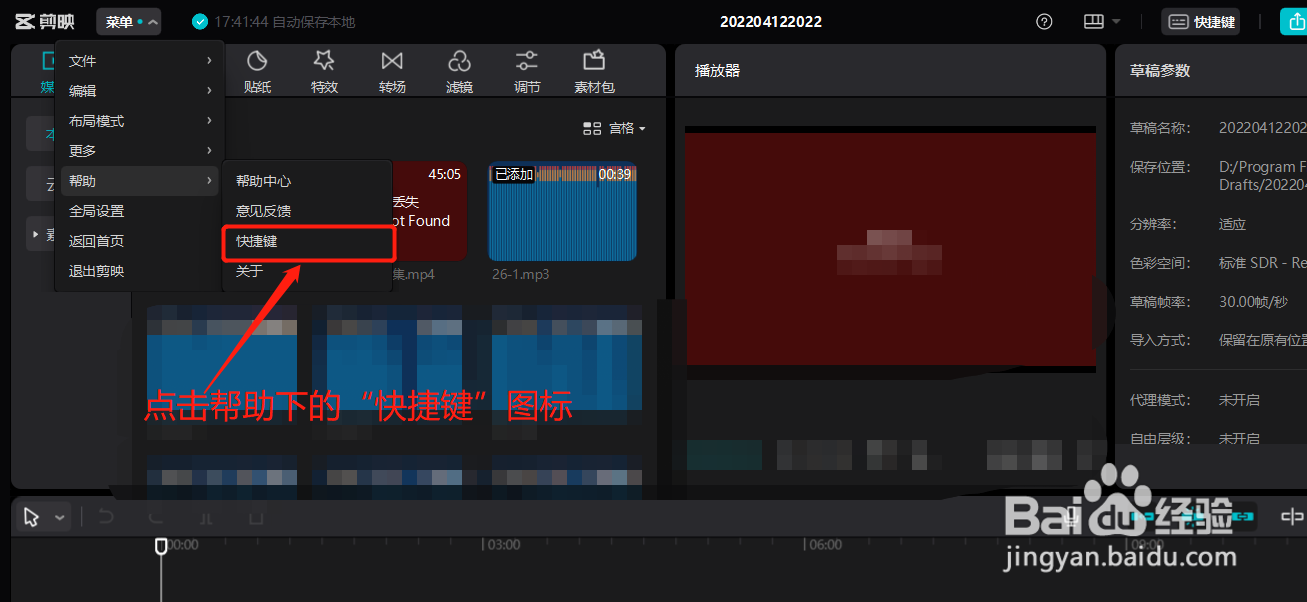Collapse the 菜单 dropdown button
Image resolution: width=1307 pixels, height=602 pixels.
pyautogui.click(x=129, y=22)
